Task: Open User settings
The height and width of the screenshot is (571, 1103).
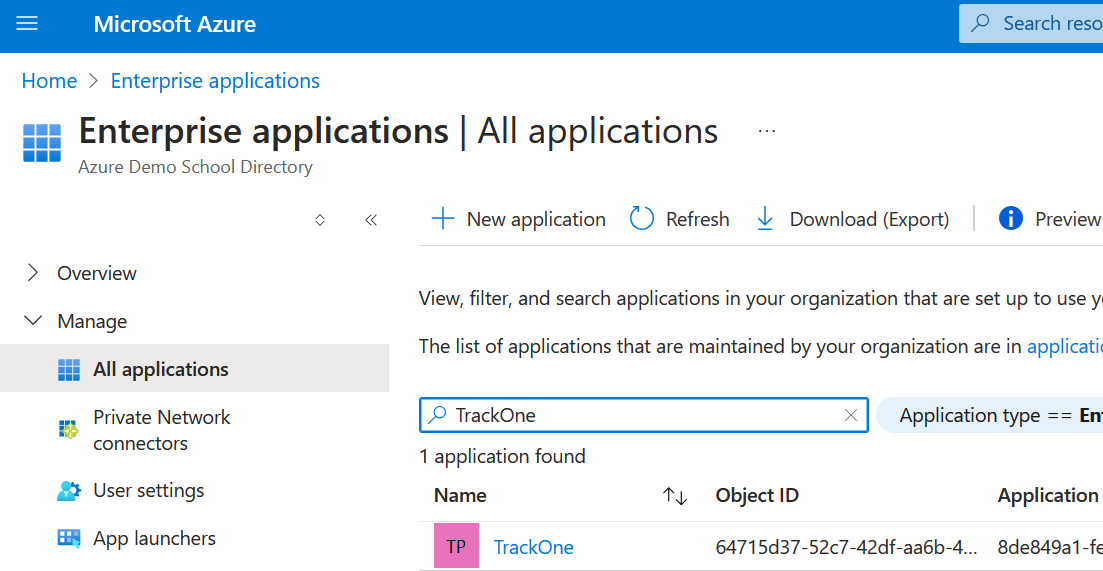Action: pyautogui.click(x=148, y=490)
